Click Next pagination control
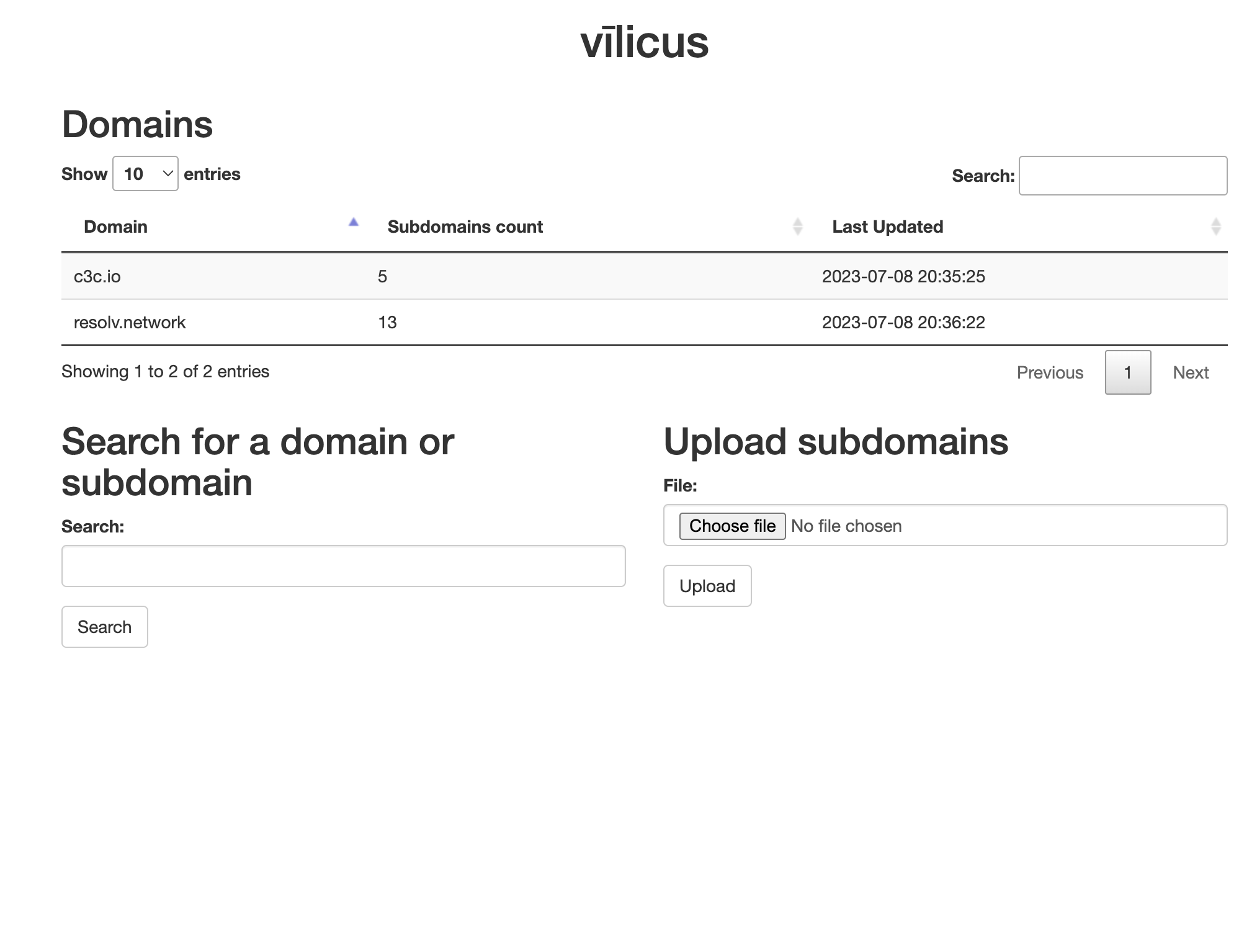Viewport: 1257px width, 952px height. click(x=1190, y=372)
